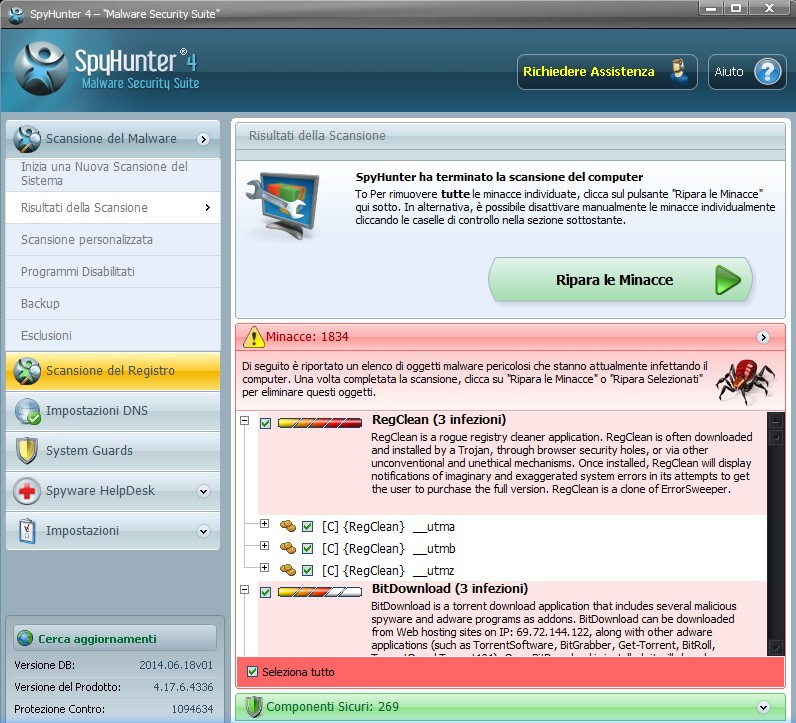The height and width of the screenshot is (723, 796).
Task: Click the arrow at right of Minacce header
Action: point(763,337)
